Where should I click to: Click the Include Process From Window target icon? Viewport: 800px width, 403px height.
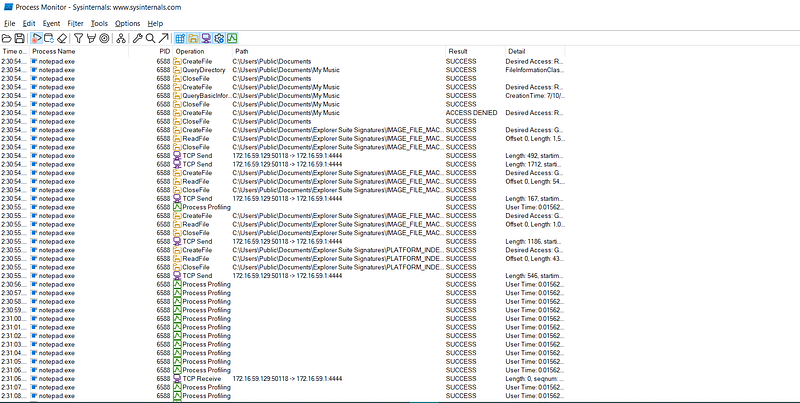pyautogui.click(x=104, y=38)
